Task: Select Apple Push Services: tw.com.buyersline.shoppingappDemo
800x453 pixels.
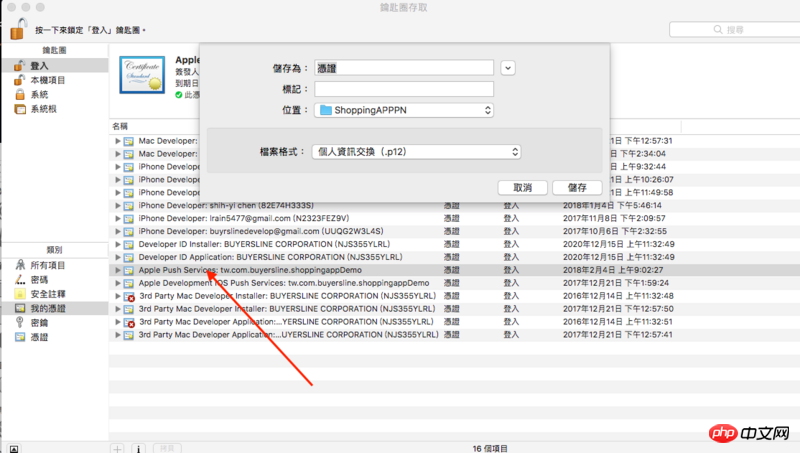Action: coord(250,270)
